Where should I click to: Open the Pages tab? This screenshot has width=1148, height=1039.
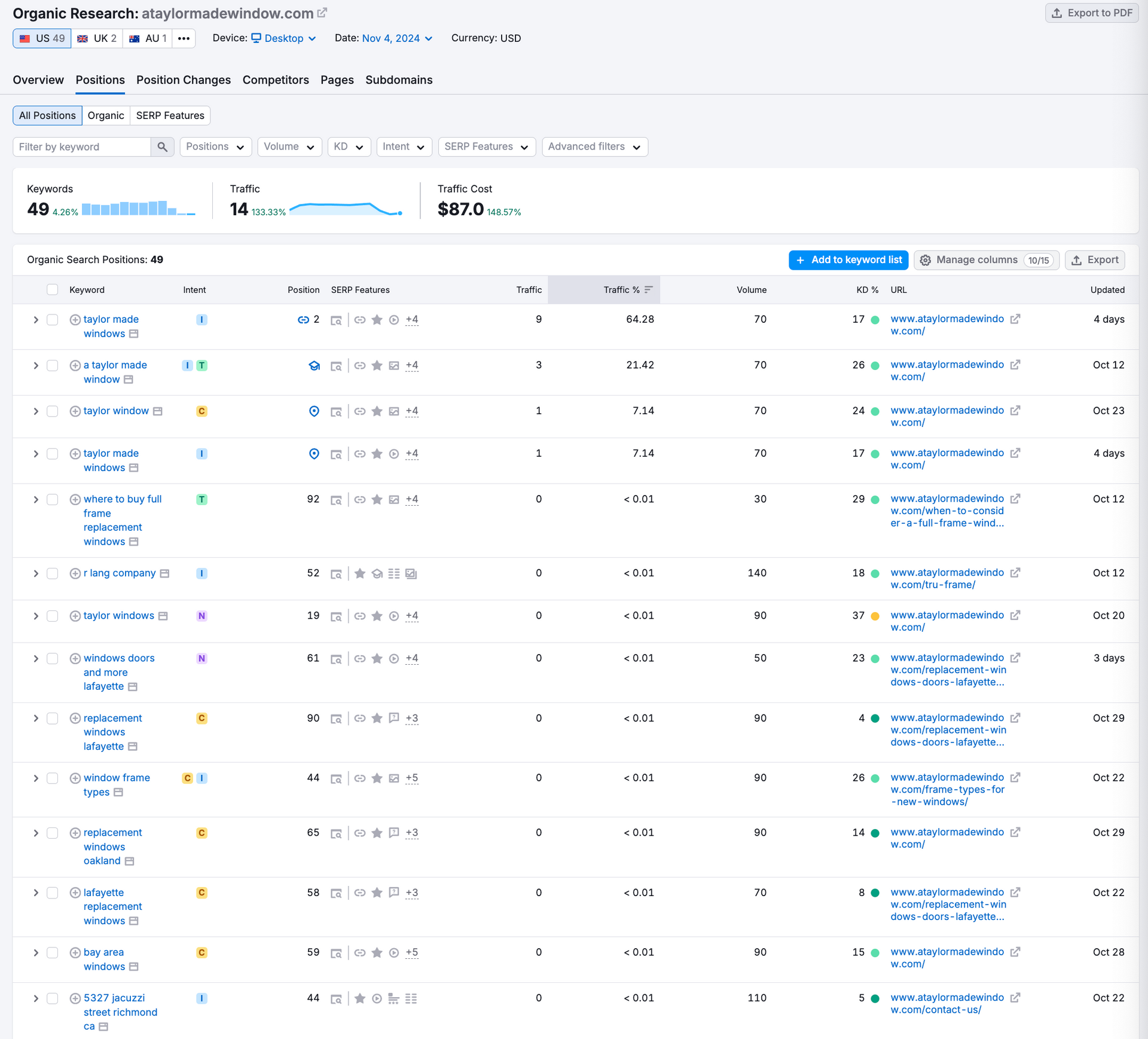click(337, 80)
